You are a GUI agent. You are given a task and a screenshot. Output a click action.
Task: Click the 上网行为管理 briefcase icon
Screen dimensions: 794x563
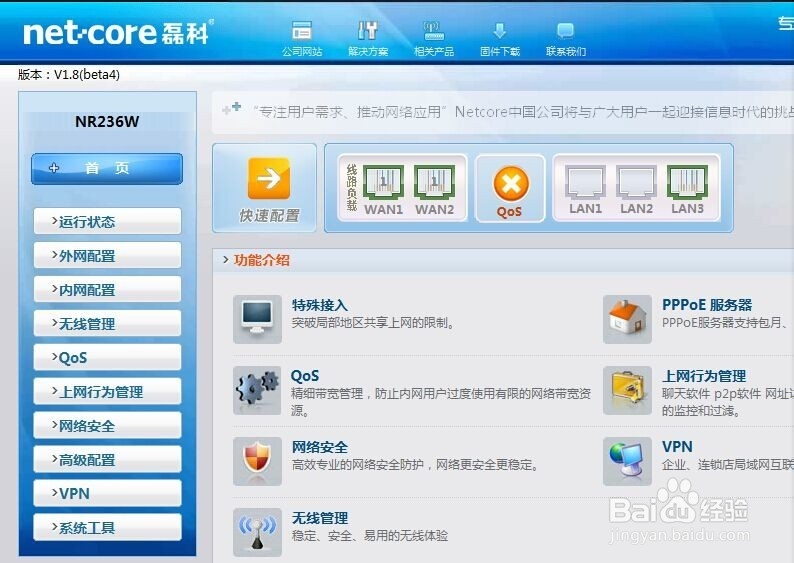click(627, 390)
